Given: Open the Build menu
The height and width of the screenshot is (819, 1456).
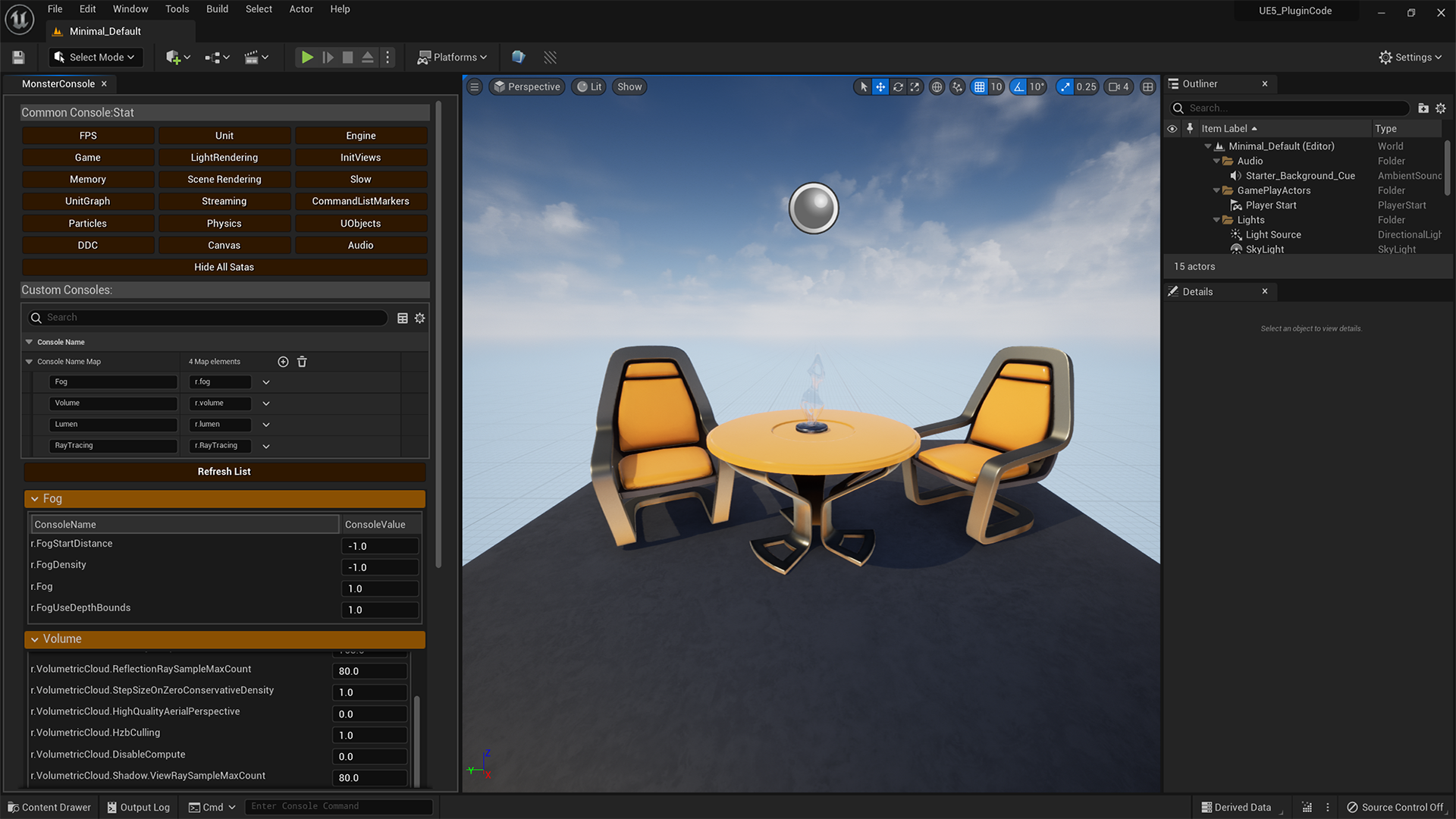Looking at the screenshot, I should (217, 9).
